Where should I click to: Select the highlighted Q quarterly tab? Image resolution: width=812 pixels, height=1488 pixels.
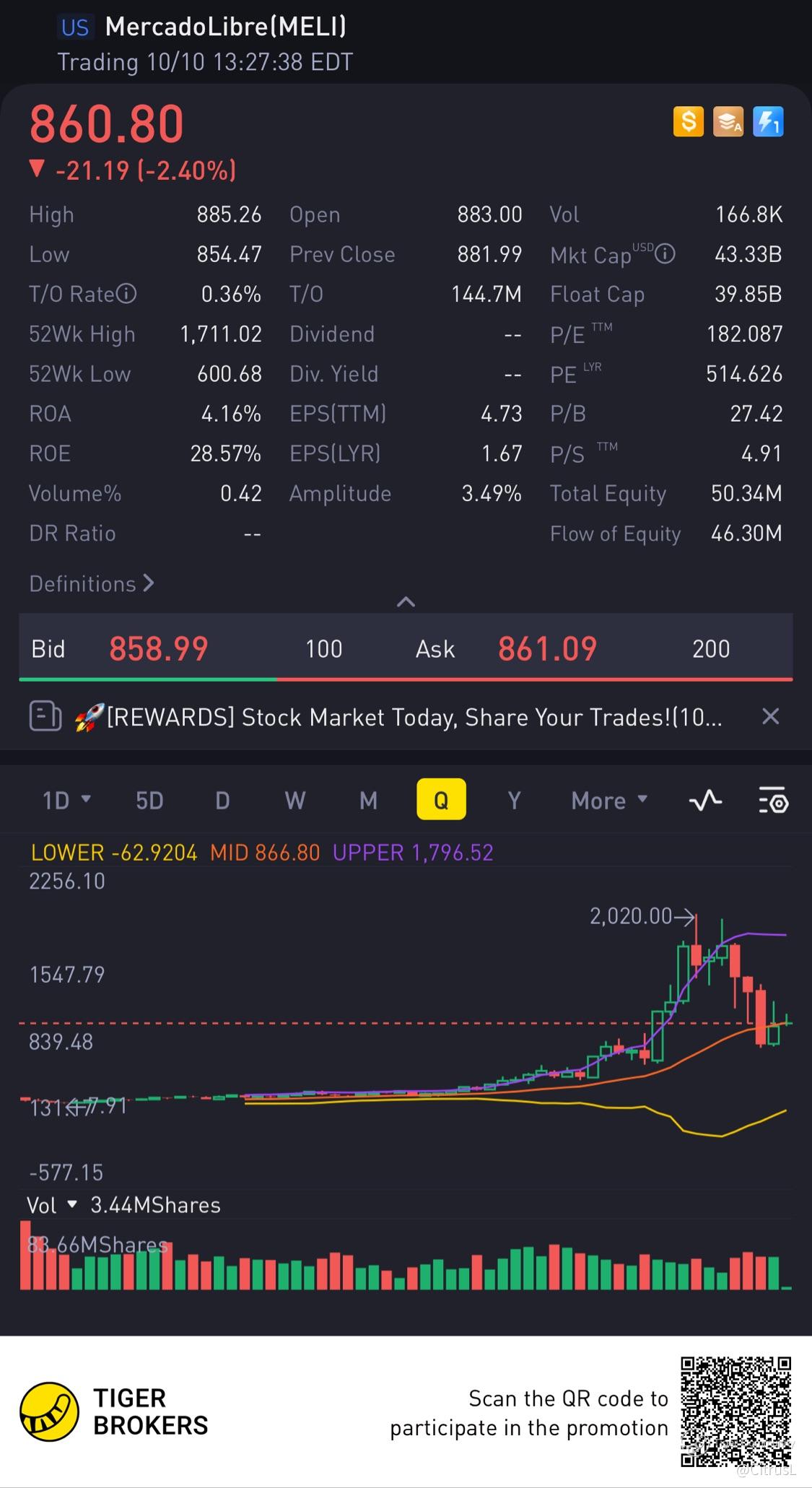pyautogui.click(x=441, y=799)
